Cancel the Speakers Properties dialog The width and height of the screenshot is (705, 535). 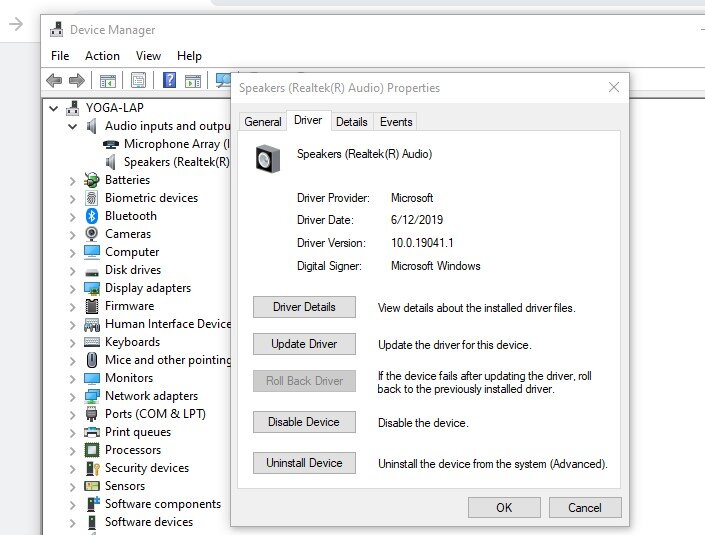click(585, 508)
